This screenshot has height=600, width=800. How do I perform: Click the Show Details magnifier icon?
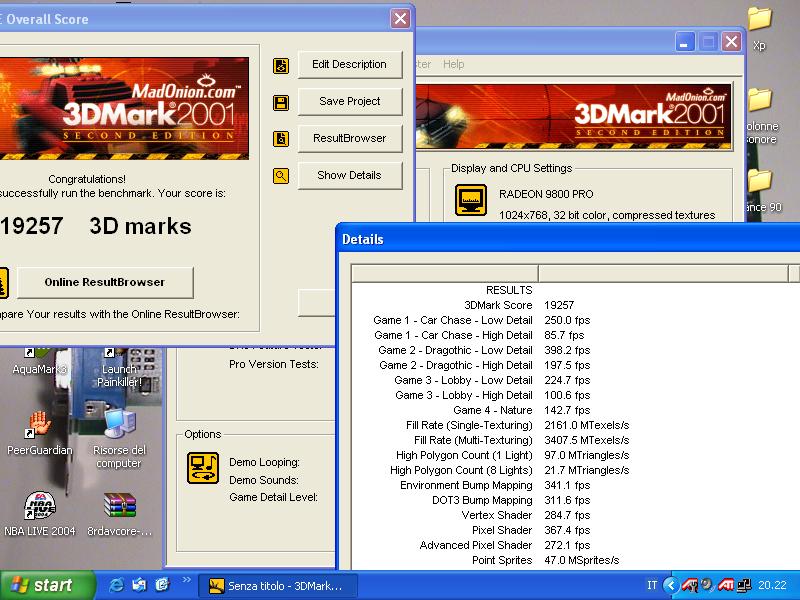pos(281,176)
